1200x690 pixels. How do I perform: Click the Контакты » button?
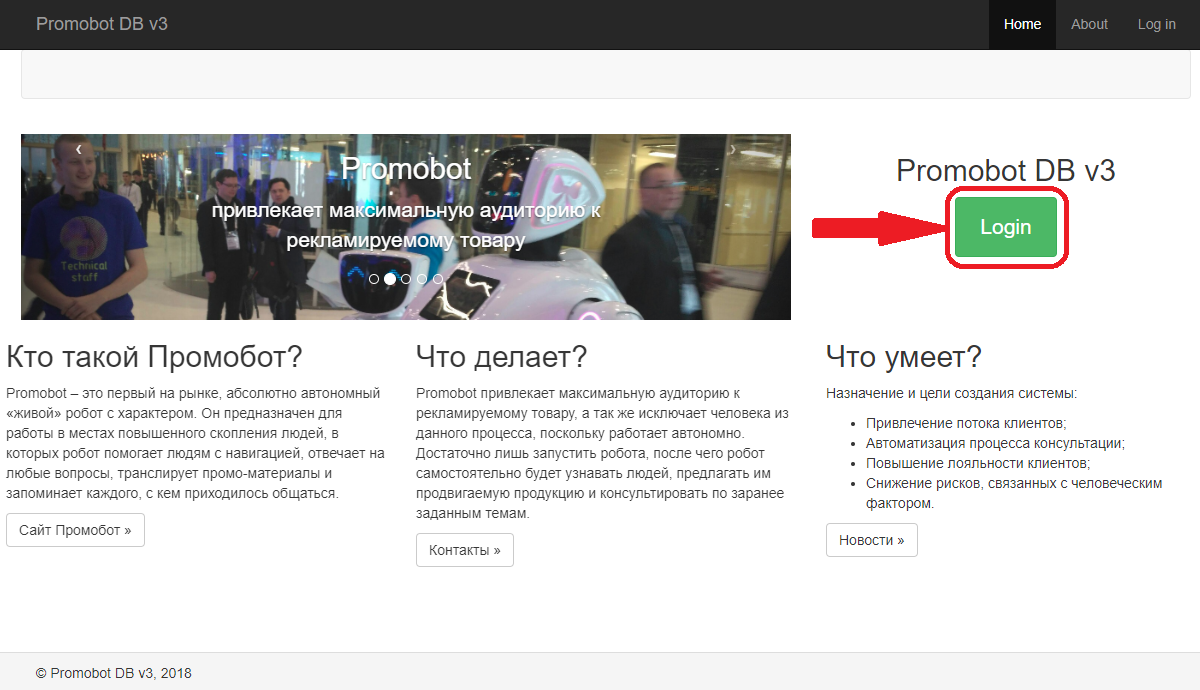click(465, 550)
